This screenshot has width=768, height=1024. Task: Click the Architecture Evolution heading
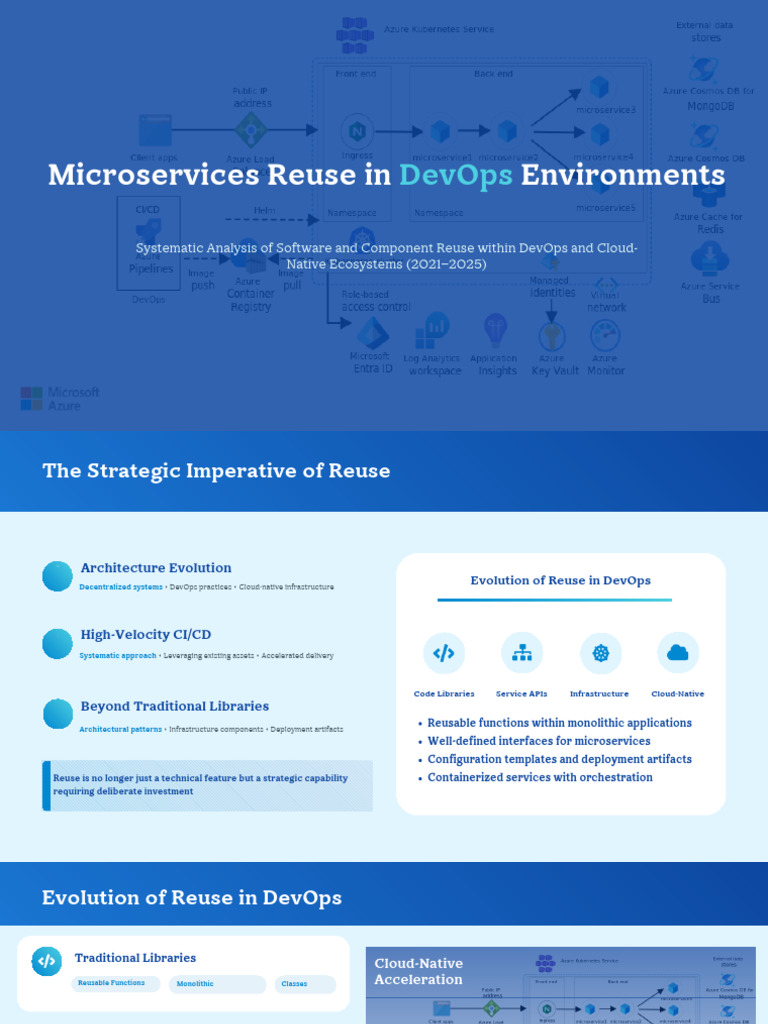[156, 568]
